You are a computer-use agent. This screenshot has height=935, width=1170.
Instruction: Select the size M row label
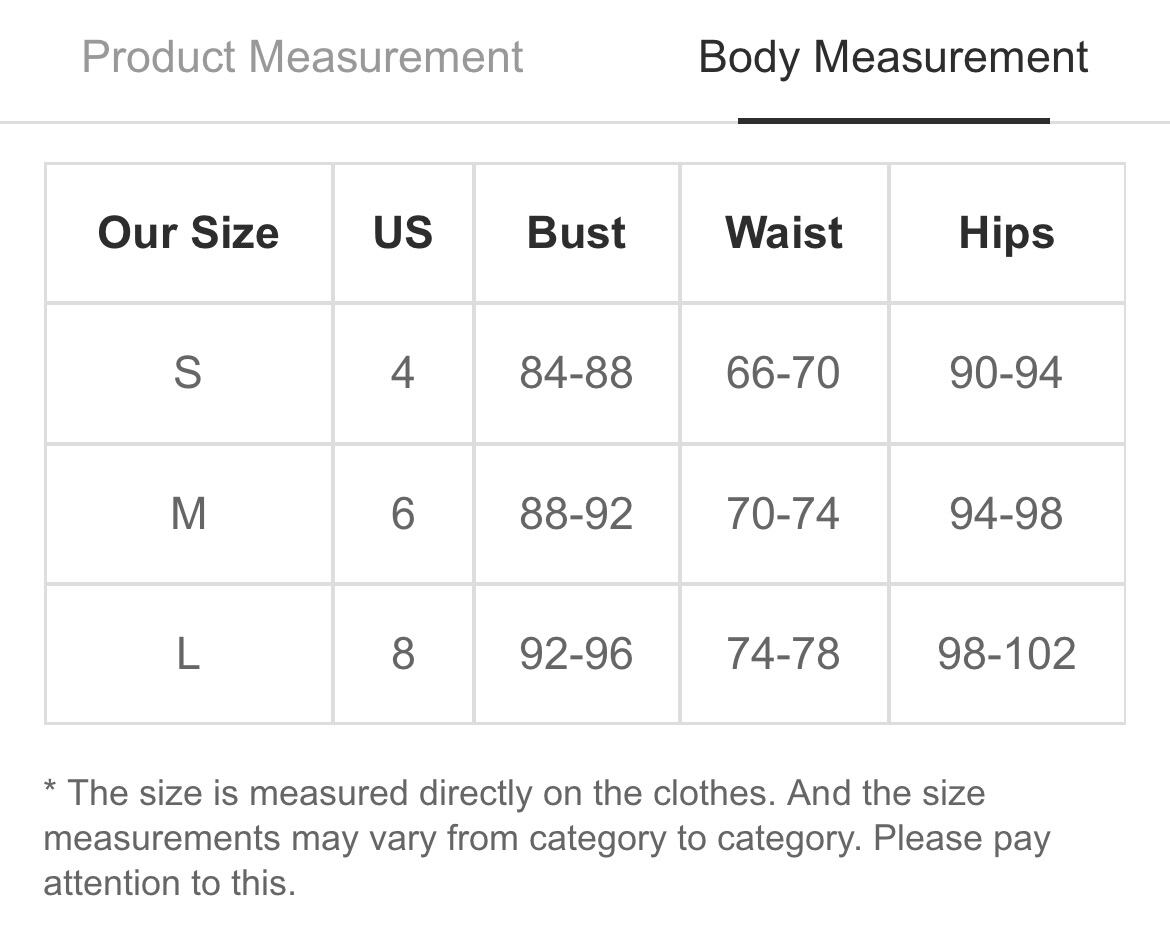tap(189, 514)
